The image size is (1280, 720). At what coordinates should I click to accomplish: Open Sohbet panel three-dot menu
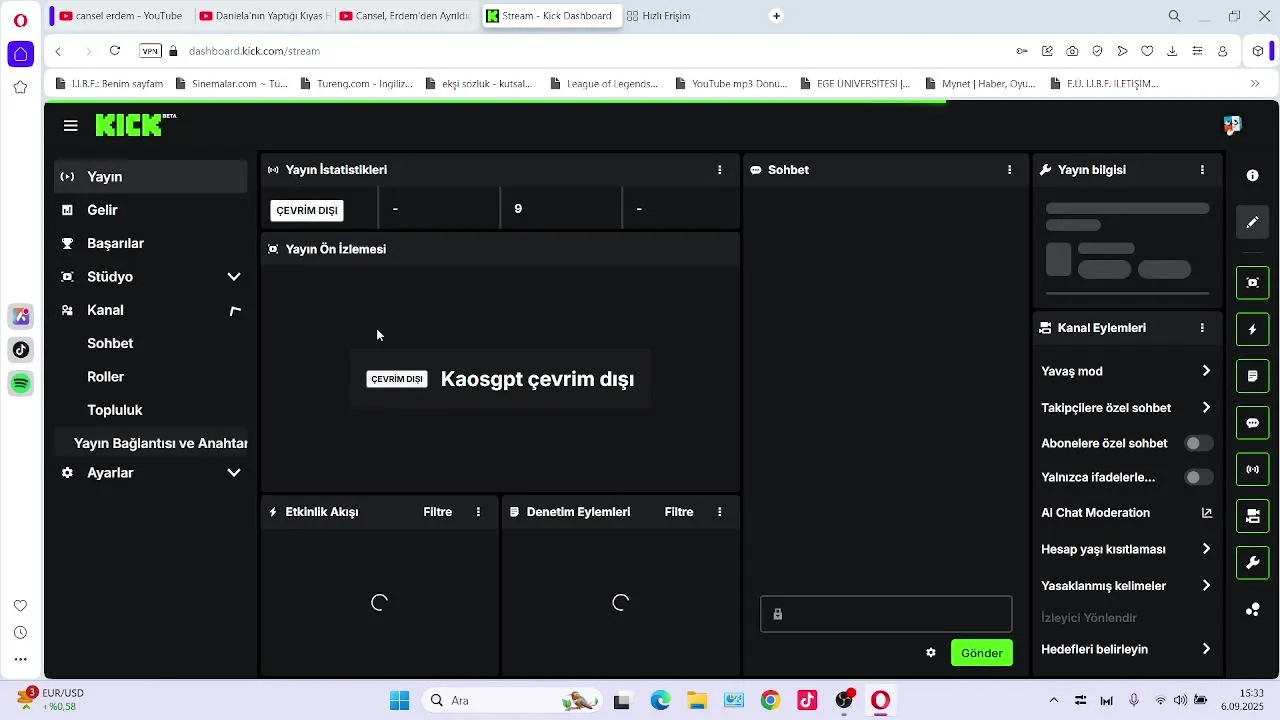click(1009, 170)
